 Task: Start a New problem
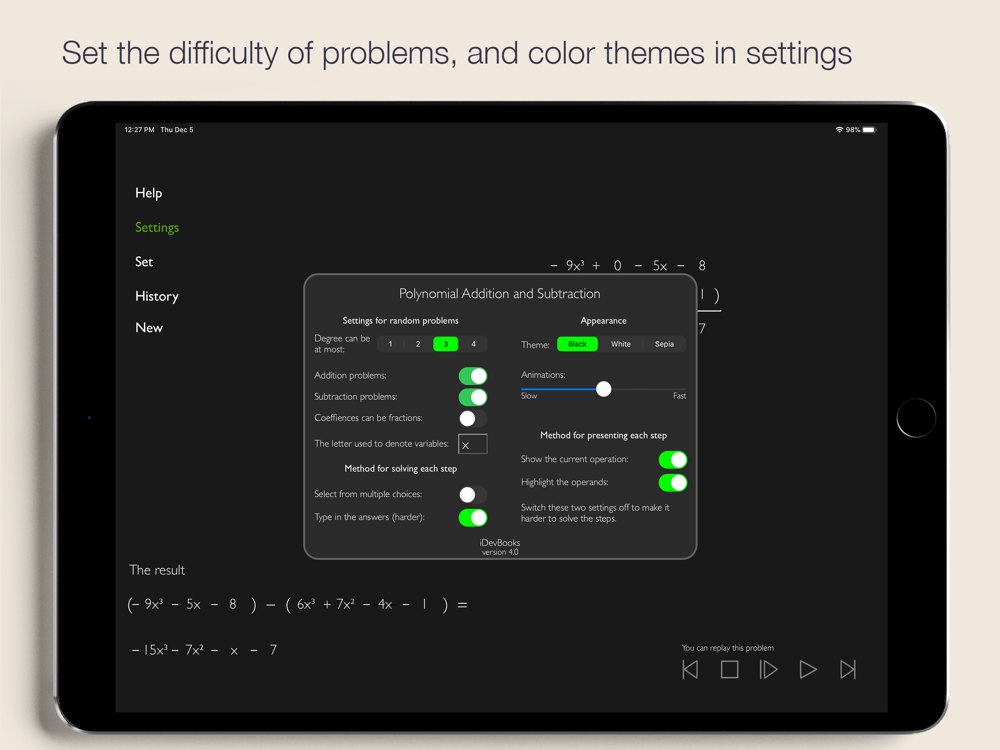point(149,327)
